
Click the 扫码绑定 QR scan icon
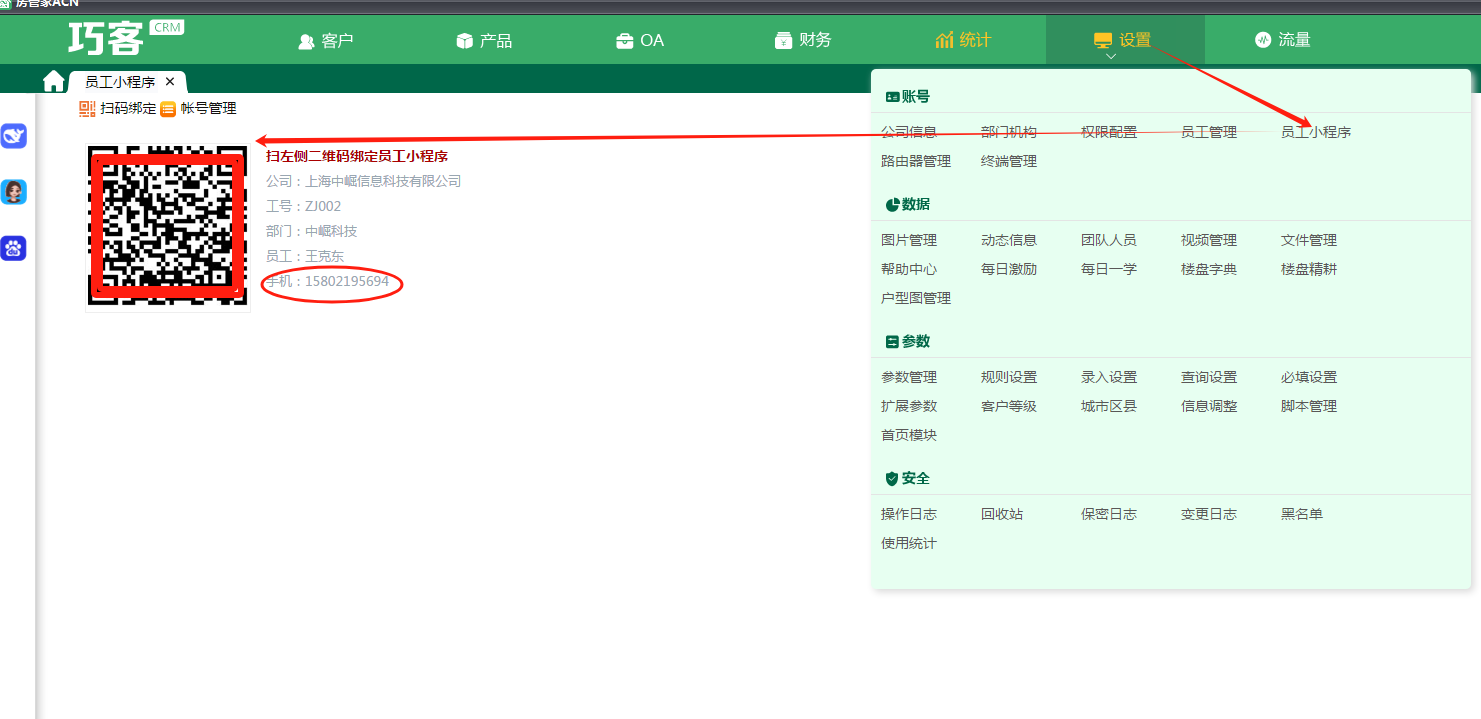coord(87,109)
